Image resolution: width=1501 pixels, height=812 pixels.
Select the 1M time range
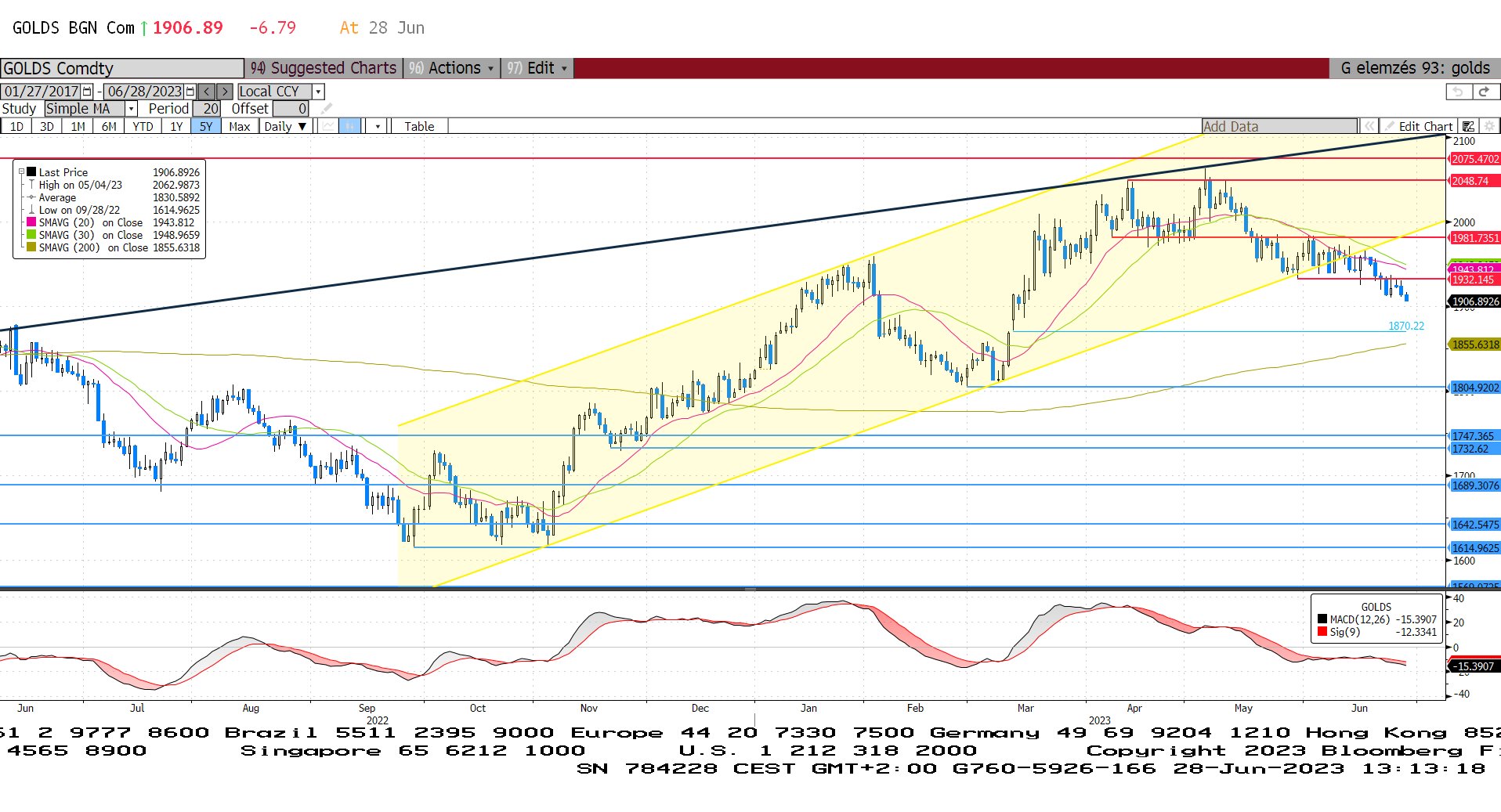click(78, 126)
